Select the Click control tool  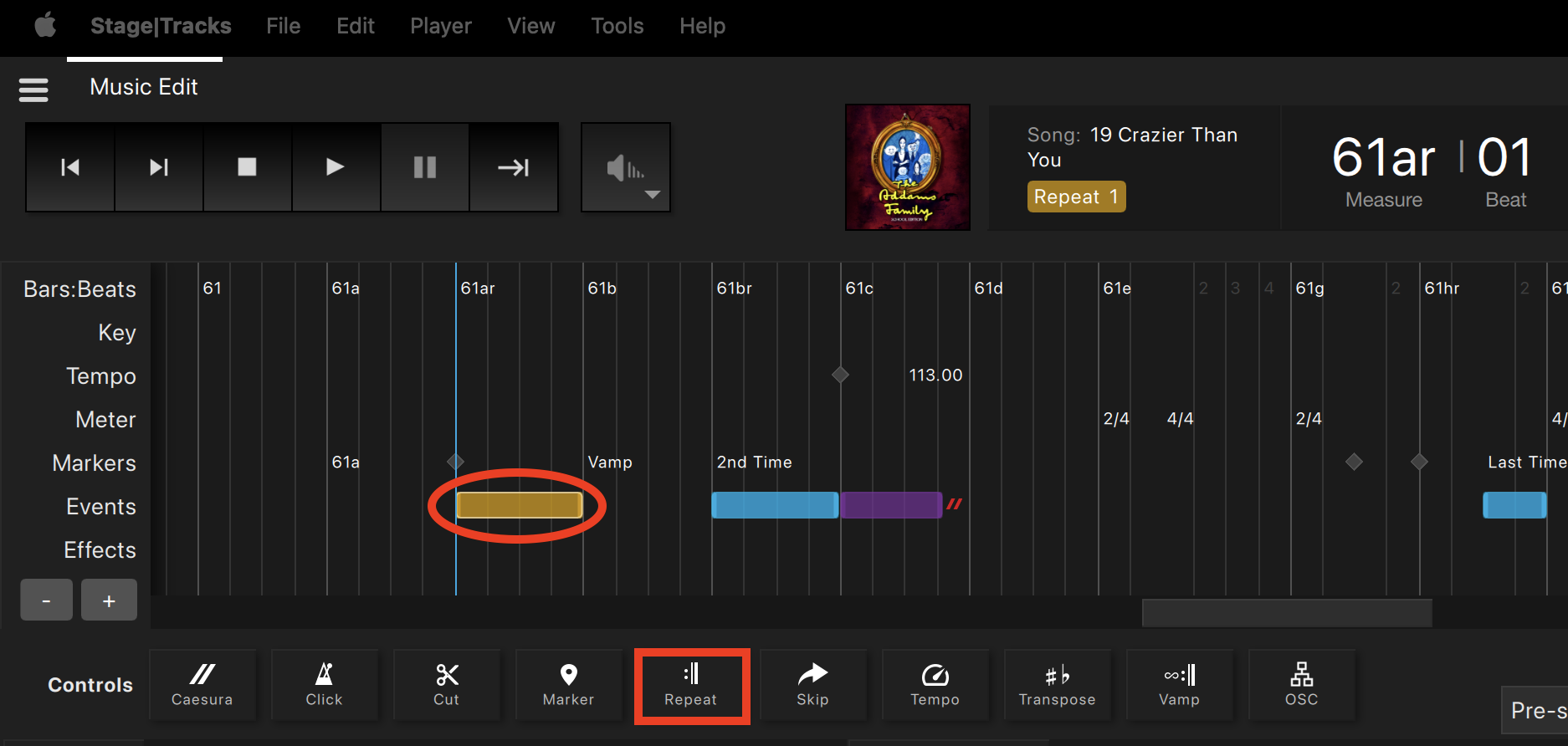pos(324,684)
